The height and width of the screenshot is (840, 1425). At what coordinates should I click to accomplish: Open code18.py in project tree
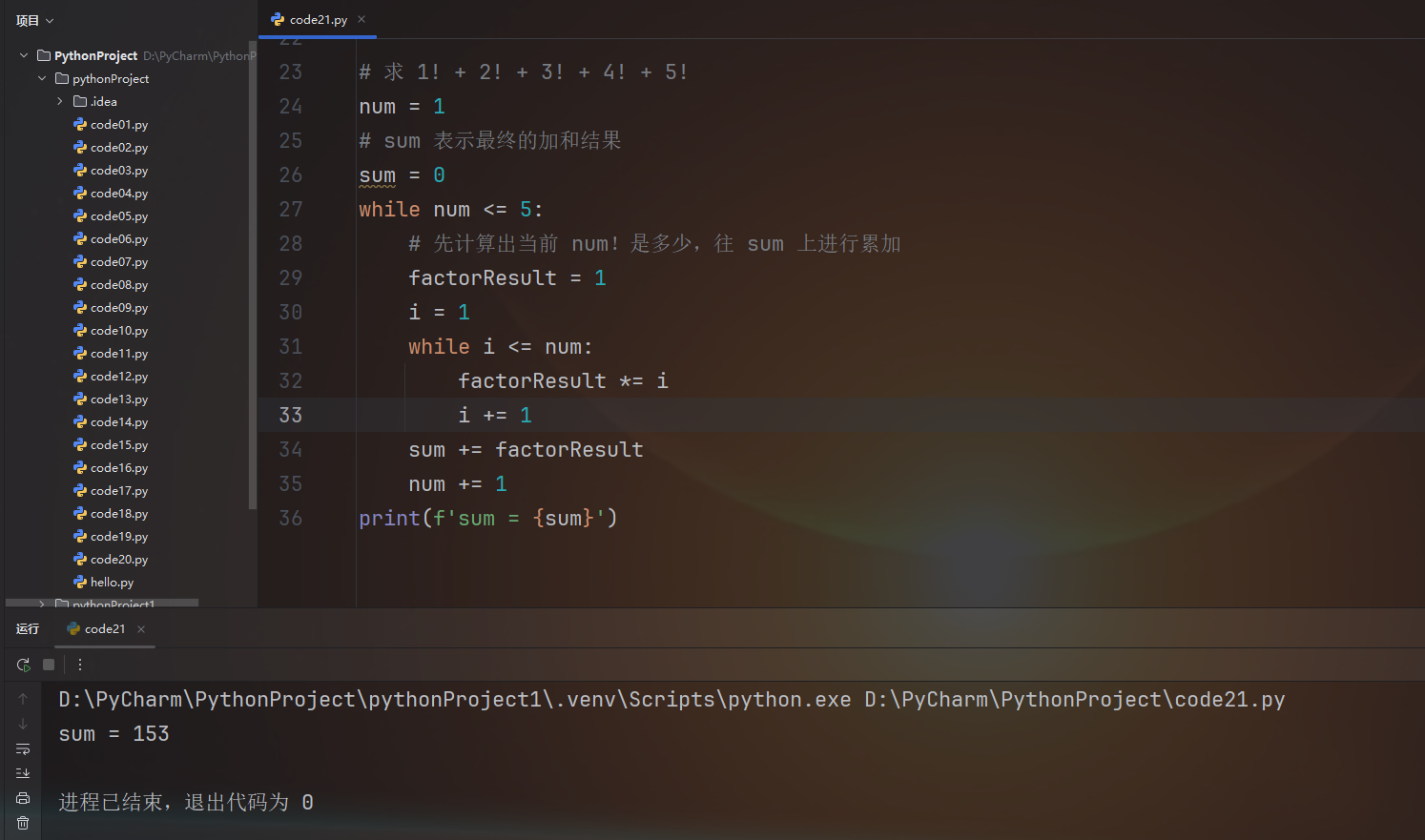click(111, 514)
